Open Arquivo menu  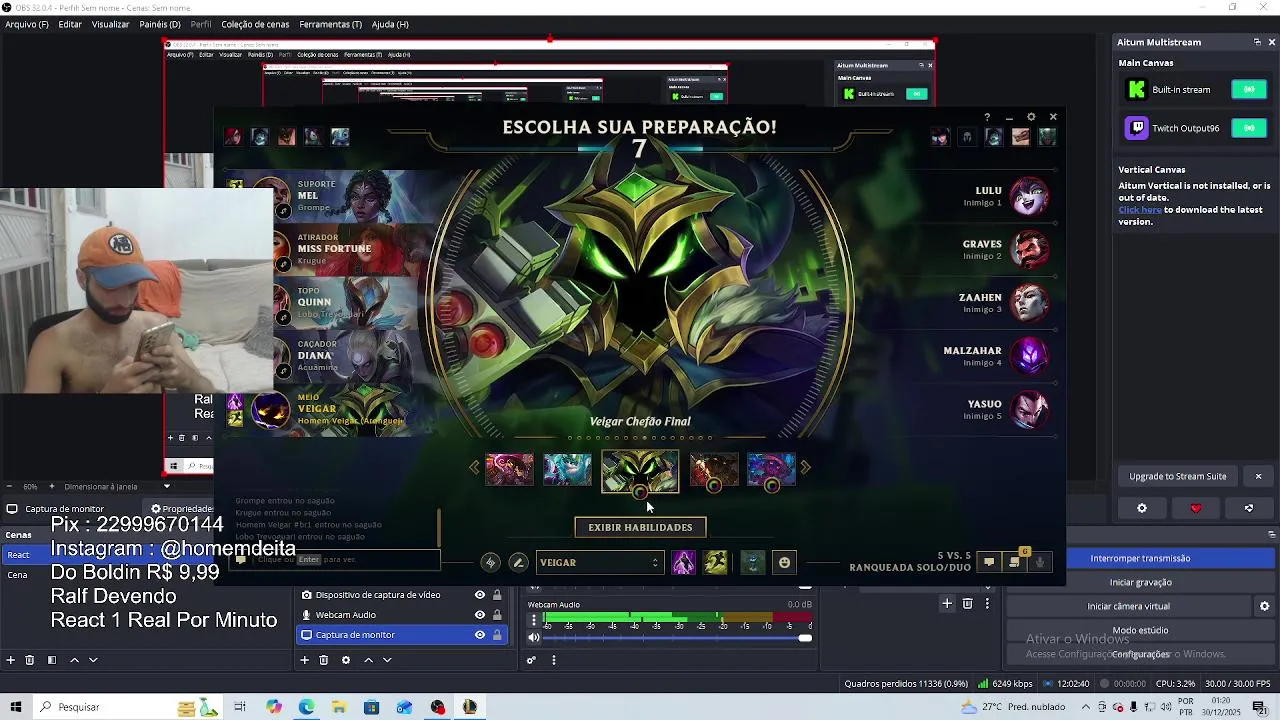[27, 24]
